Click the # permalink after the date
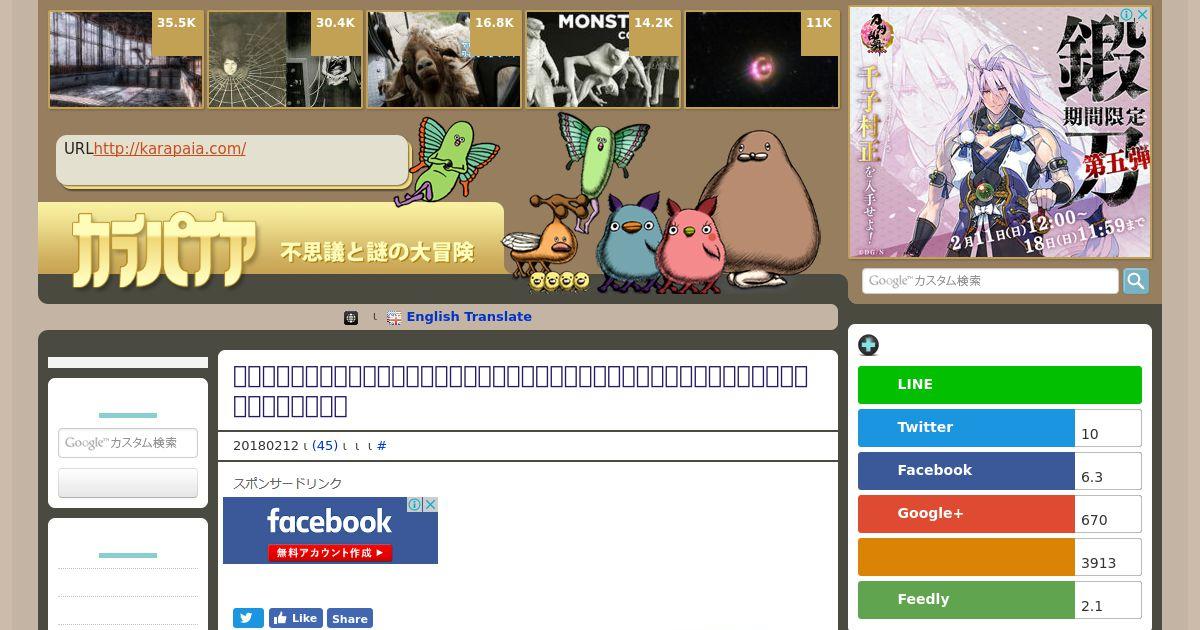Screen dimensions: 1200x630 382,446
